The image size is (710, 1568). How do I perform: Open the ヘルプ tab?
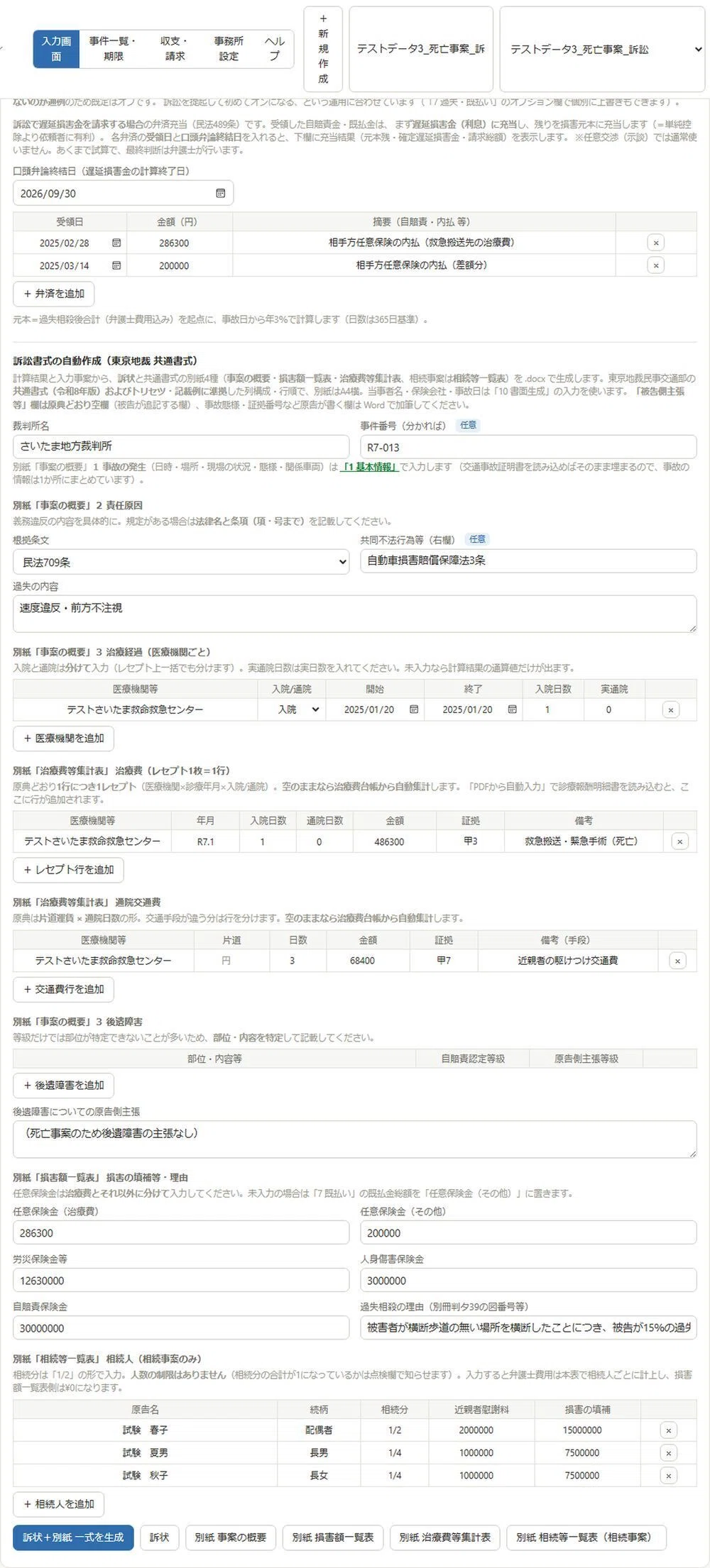pos(275,49)
